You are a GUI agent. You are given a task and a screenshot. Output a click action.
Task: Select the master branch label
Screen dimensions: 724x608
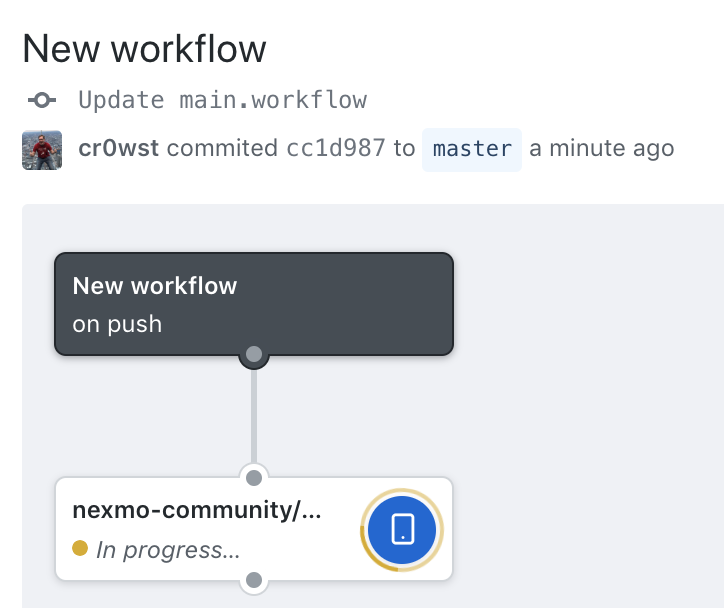(x=472, y=150)
